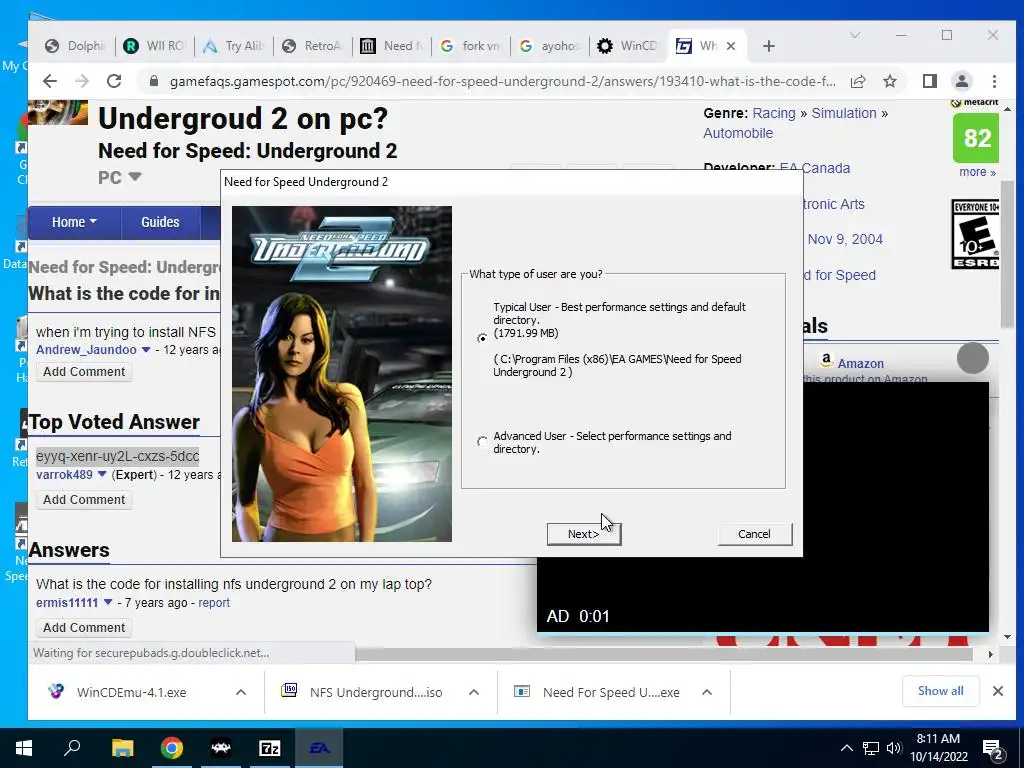Cancel the Need for Speed installer
Viewport: 1024px width, 768px height.
coord(754,534)
